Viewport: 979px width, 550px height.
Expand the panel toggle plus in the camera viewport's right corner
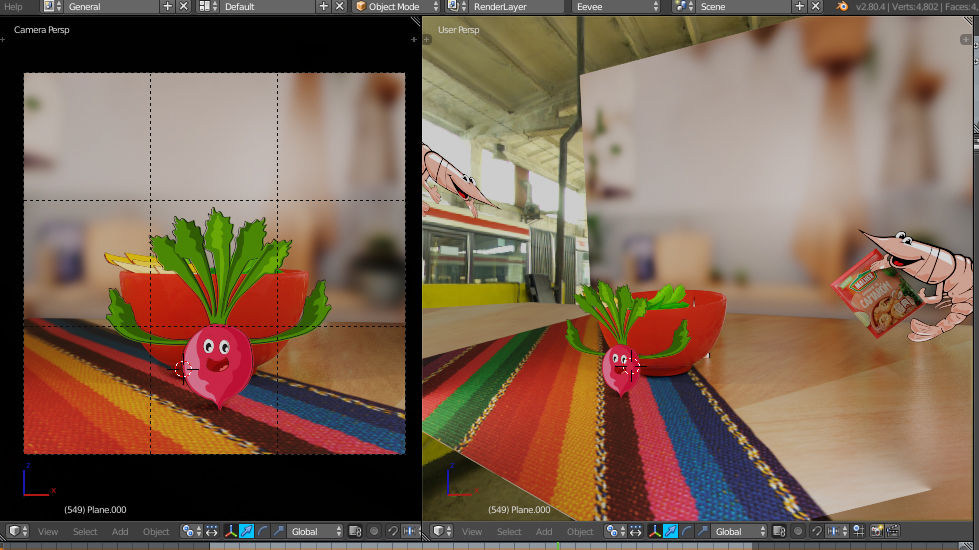tap(413, 39)
